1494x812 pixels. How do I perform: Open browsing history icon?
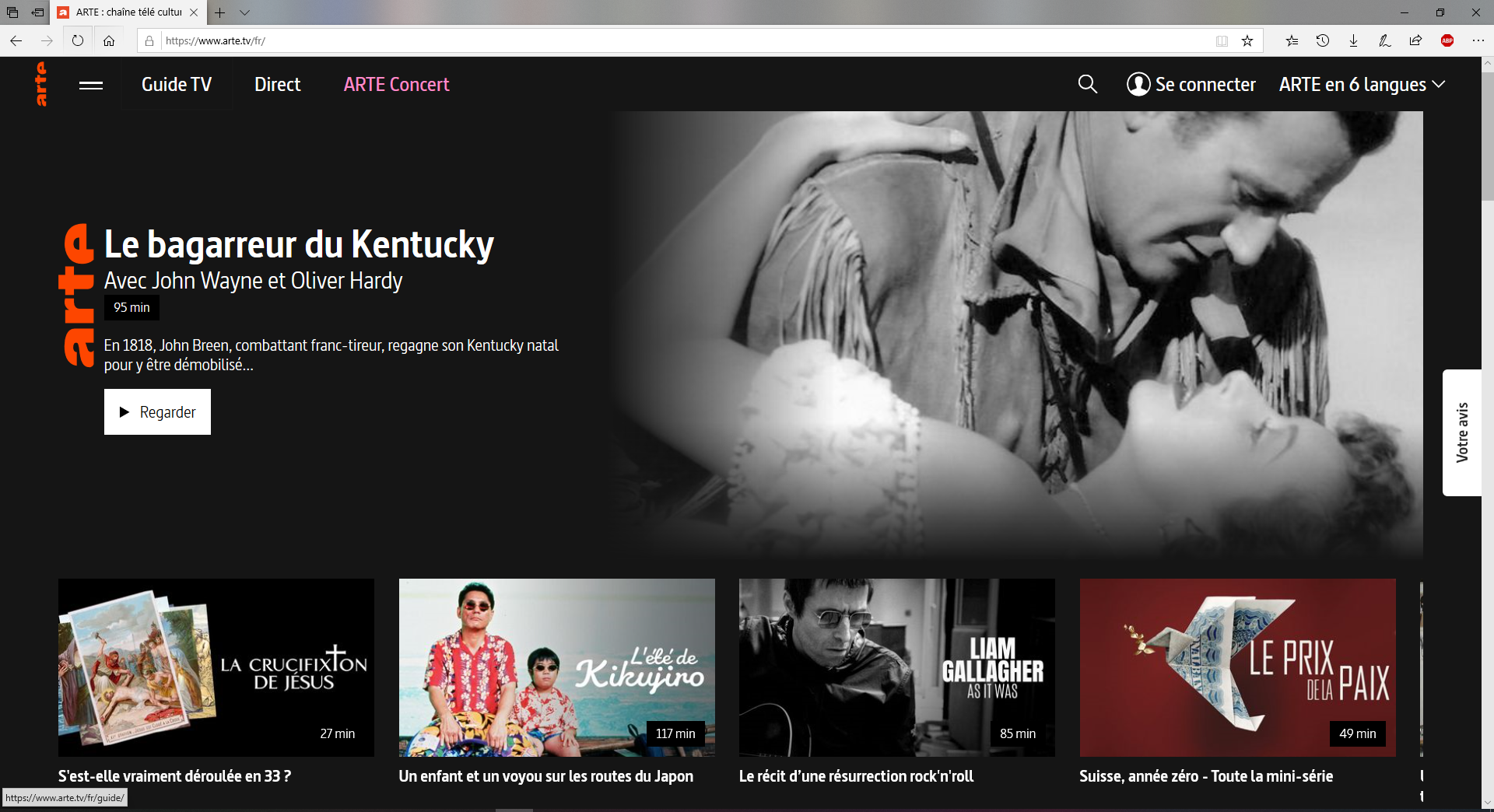click(1323, 40)
